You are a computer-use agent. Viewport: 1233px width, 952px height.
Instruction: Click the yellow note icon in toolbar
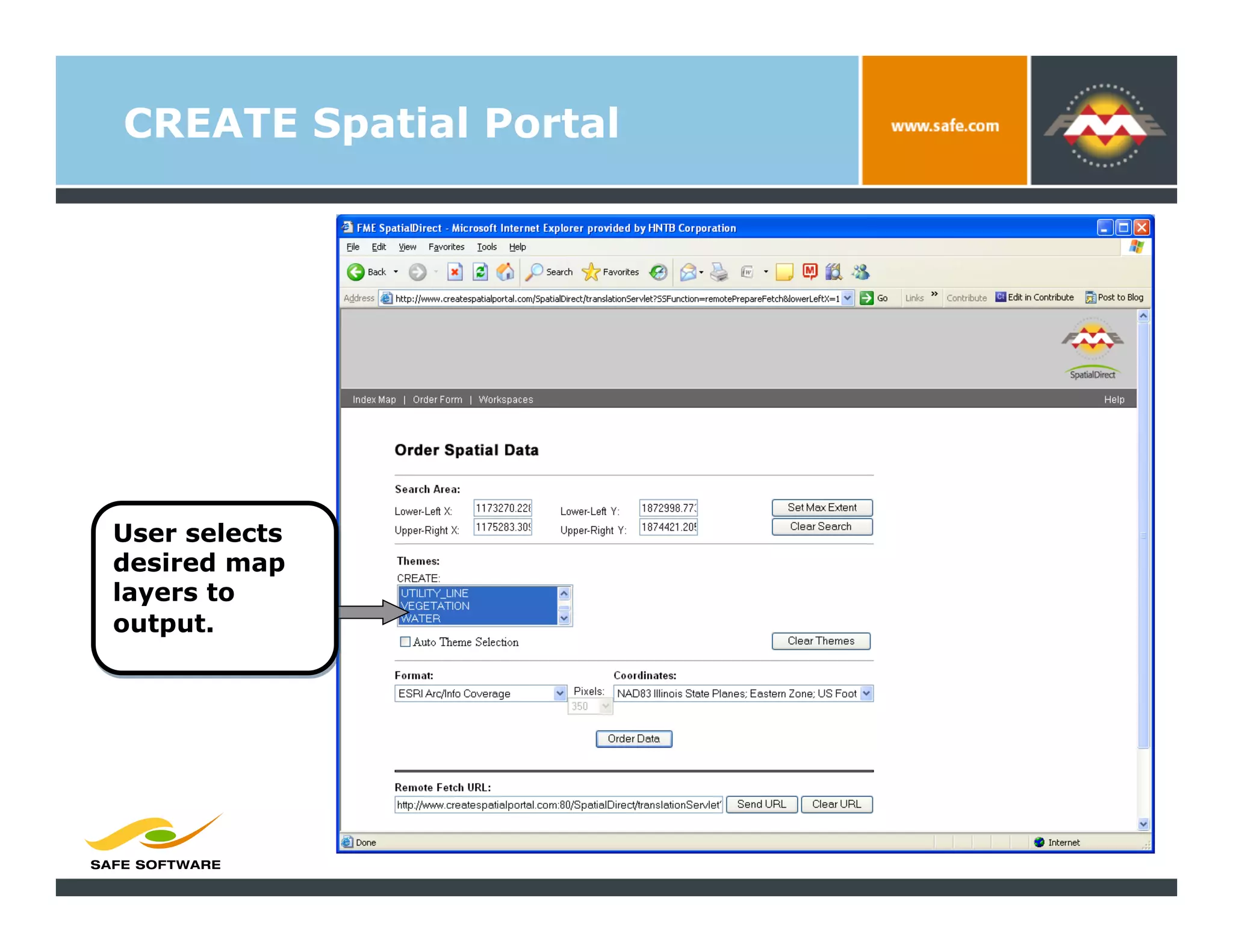[784, 272]
